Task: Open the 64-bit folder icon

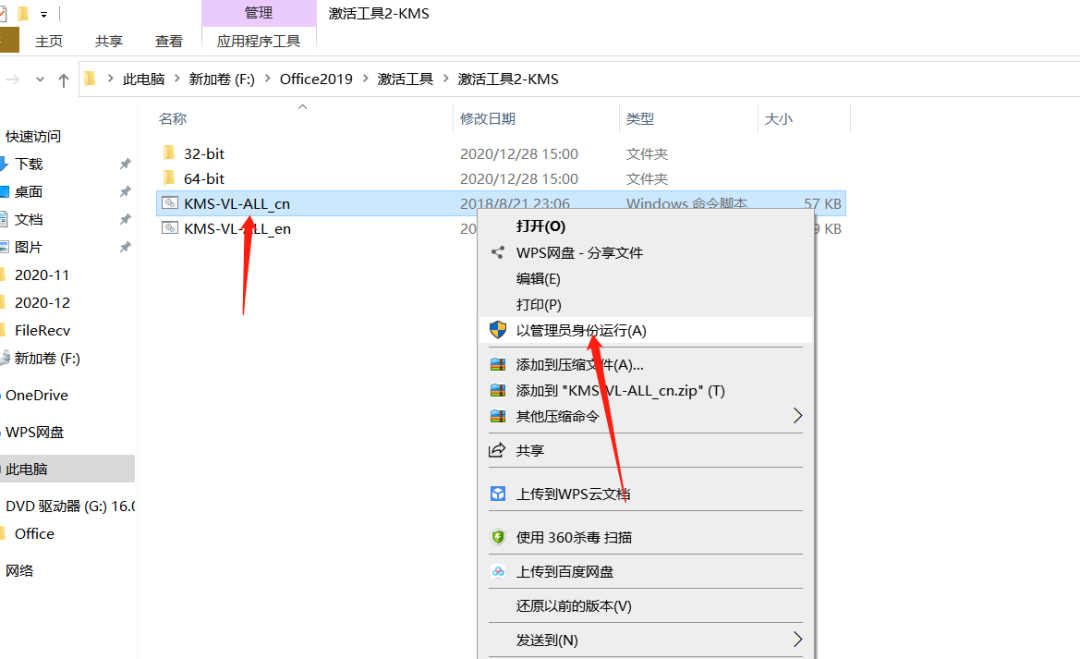Action: 169,178
